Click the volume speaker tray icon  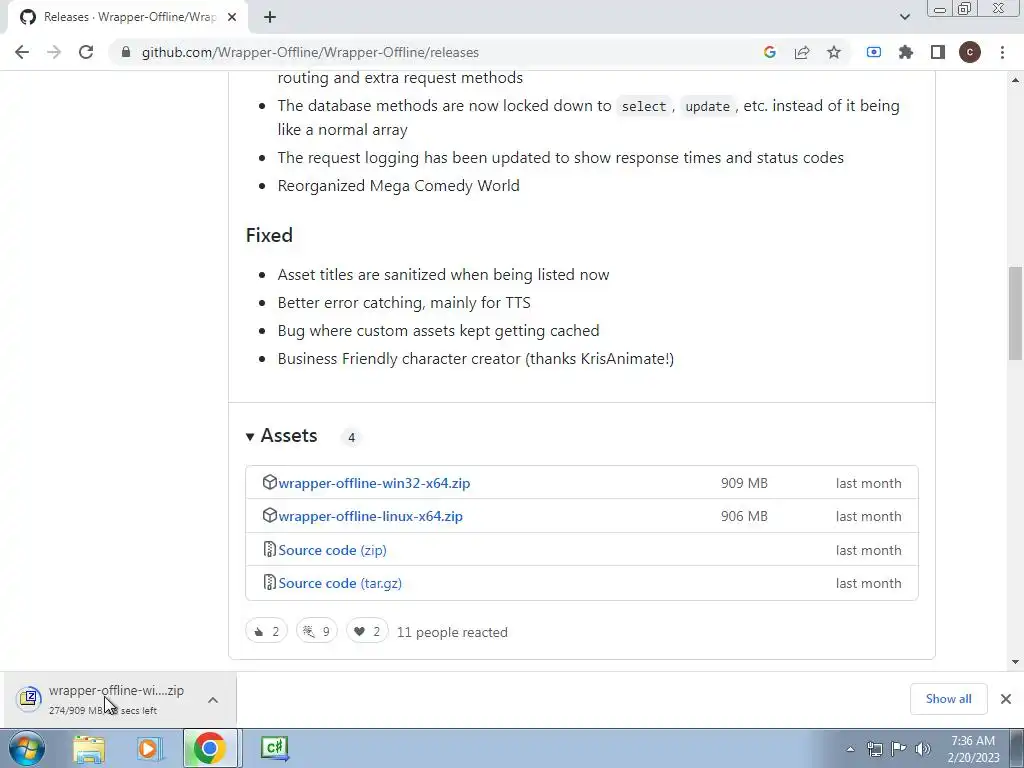(x=923, y=749)
